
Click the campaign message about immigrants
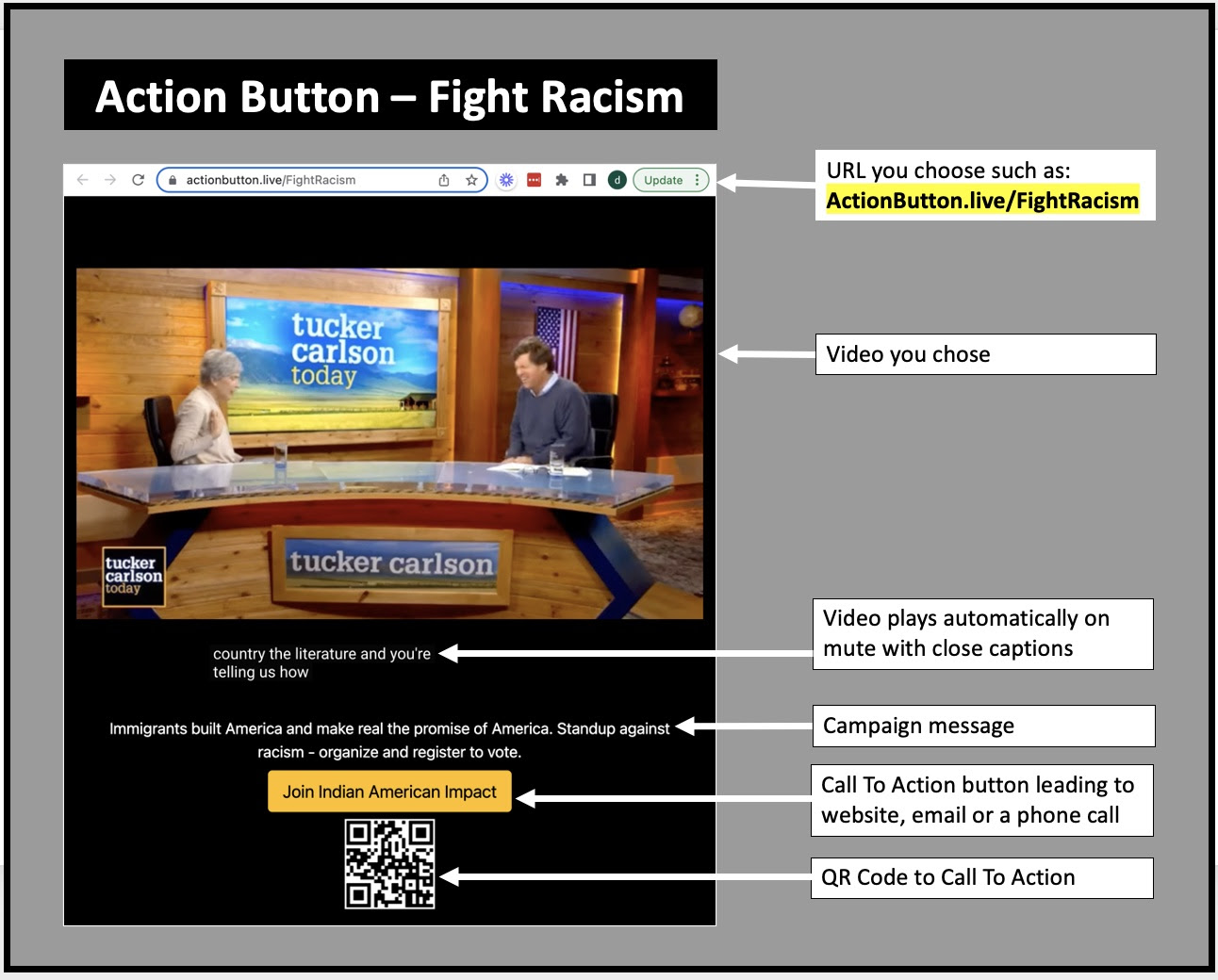[x=389, y=740]
